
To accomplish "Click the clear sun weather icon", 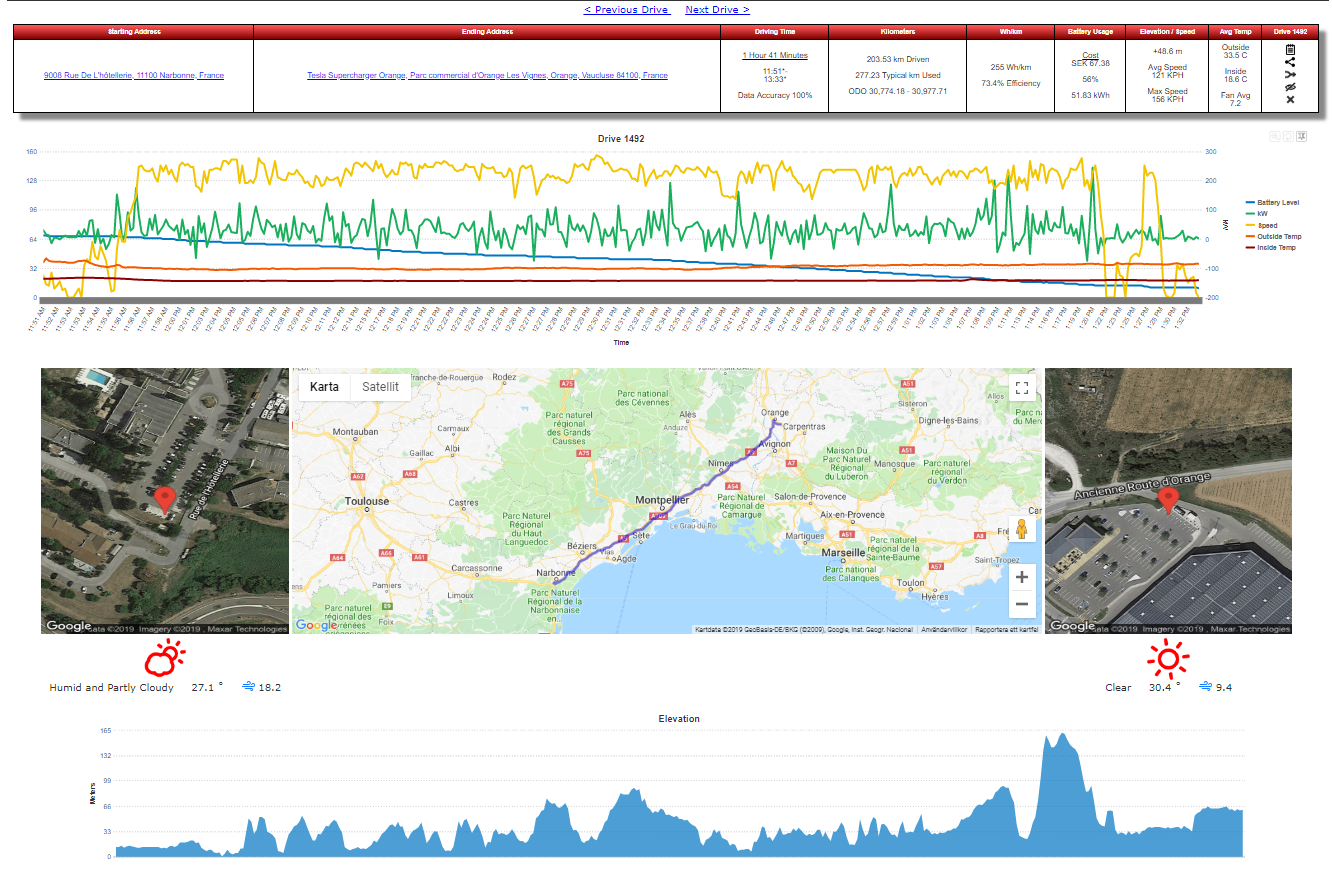I will pyautogui.click(x=1167, y=657).
